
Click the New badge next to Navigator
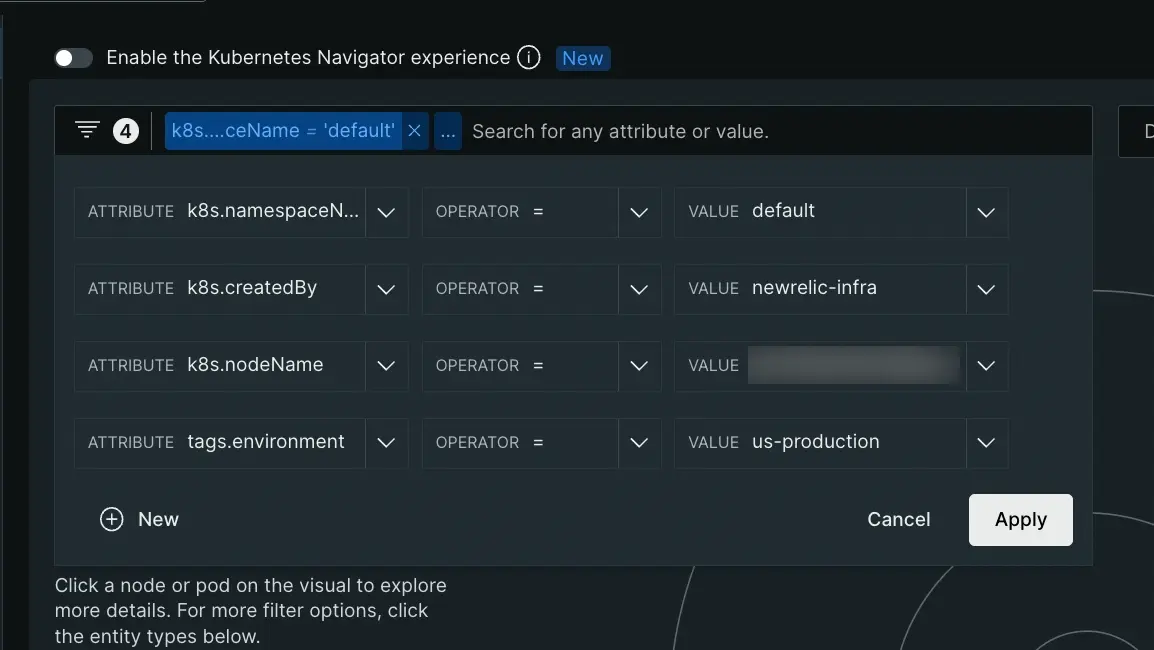(x=582, y=58)
